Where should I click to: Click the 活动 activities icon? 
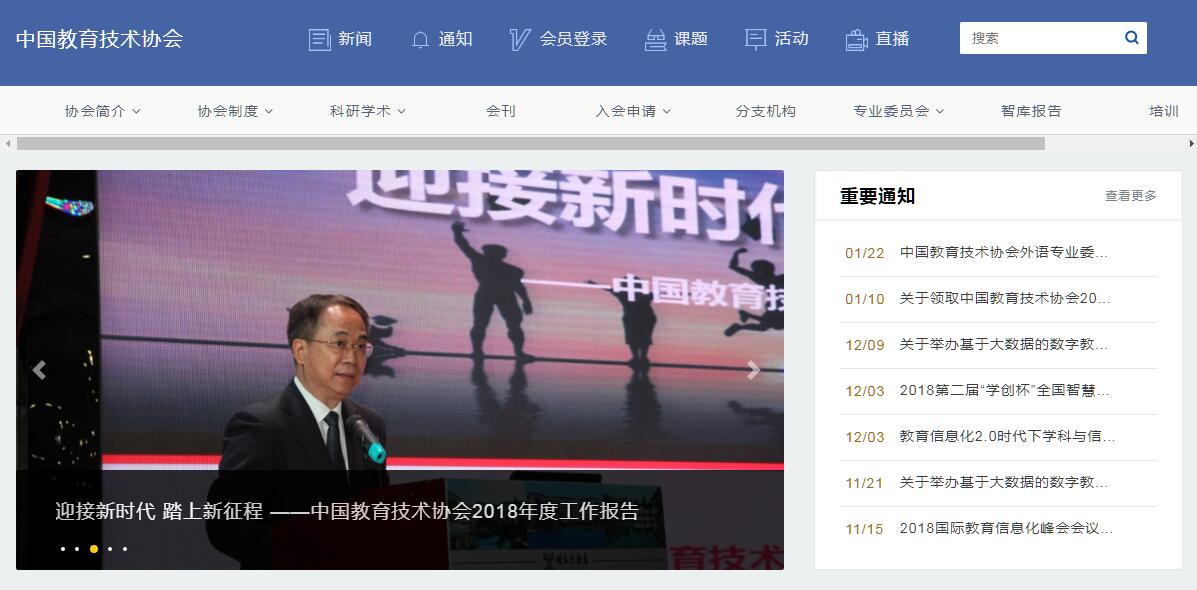(x=755, y=39)
